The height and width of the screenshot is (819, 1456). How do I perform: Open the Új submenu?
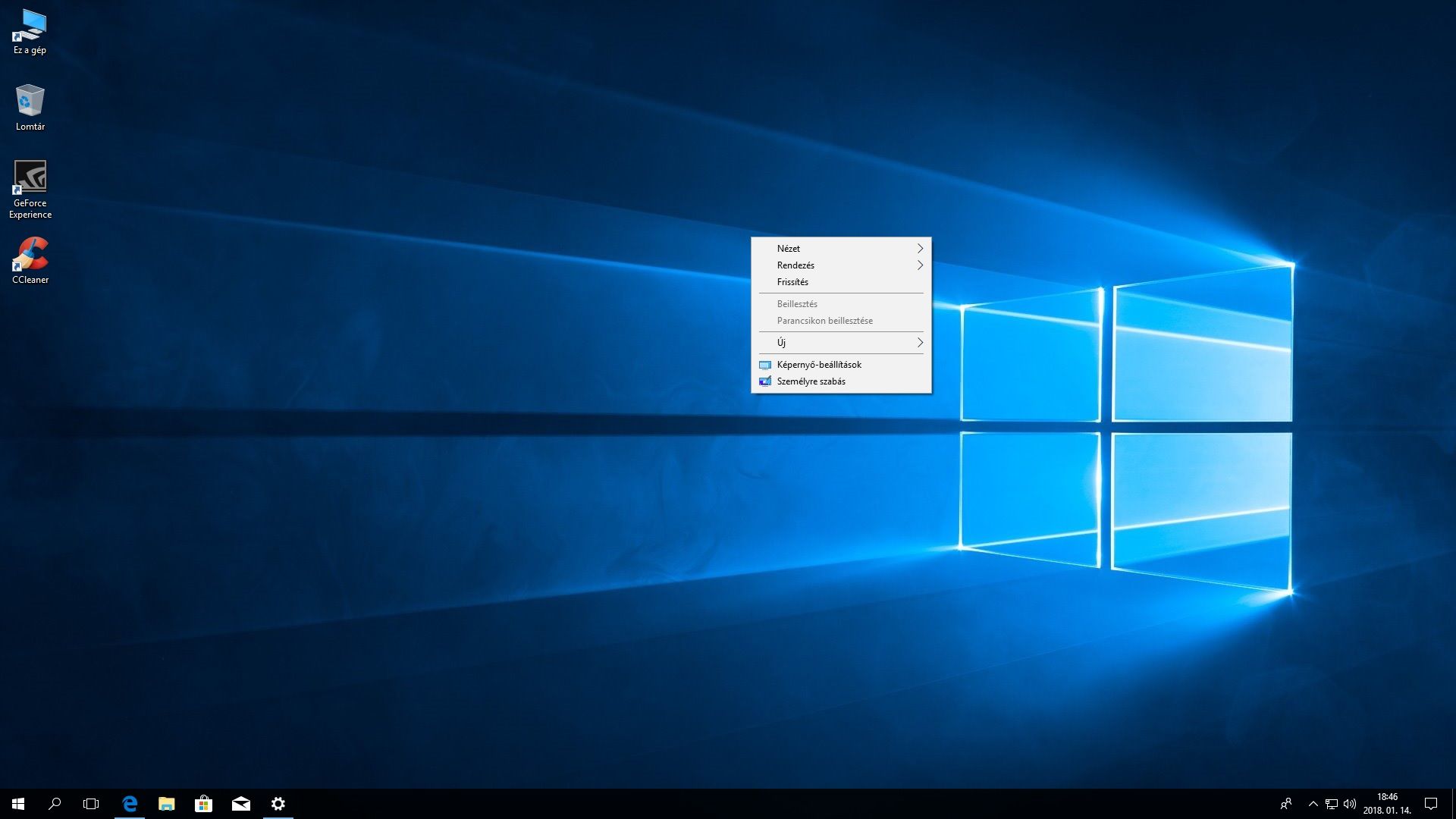841,343
